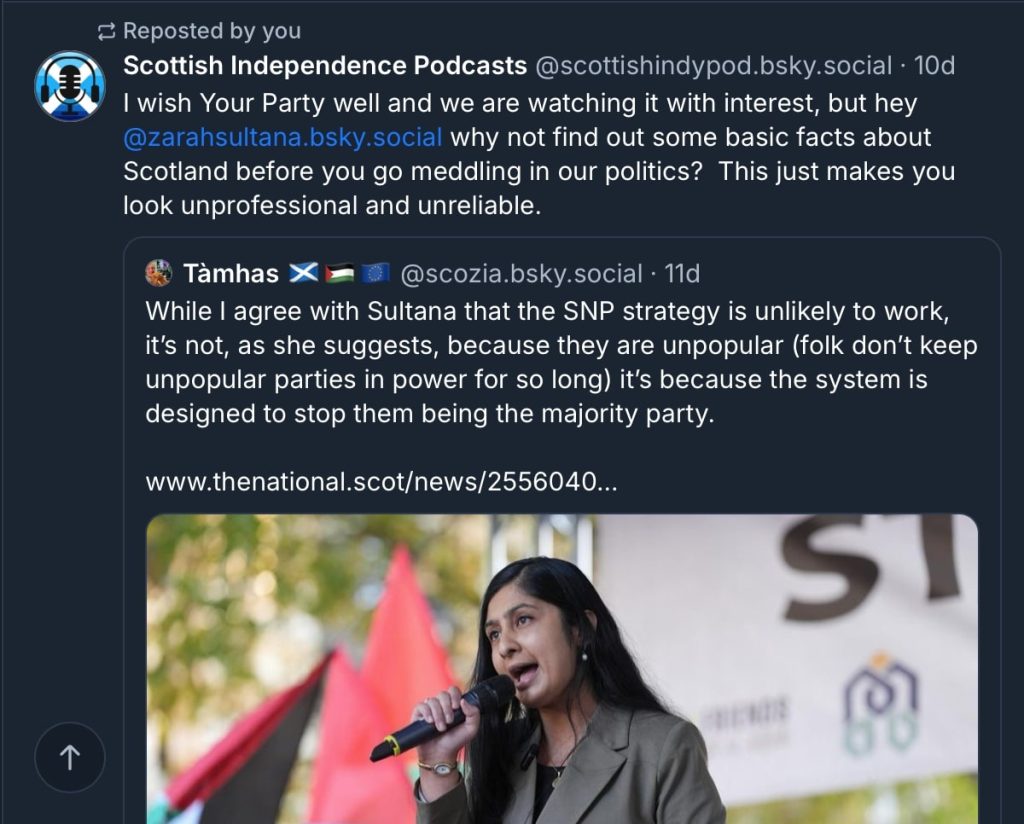
Task: Open Tàmhas's small profile avatar
Action: click(159, 273)
